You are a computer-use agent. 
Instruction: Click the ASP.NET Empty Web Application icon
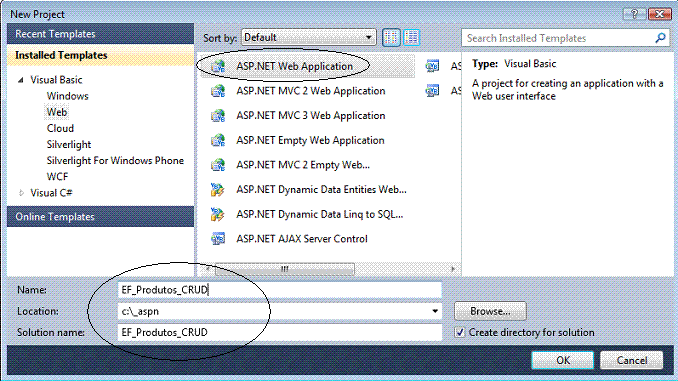pyautogui.click(x=218, y=140)
